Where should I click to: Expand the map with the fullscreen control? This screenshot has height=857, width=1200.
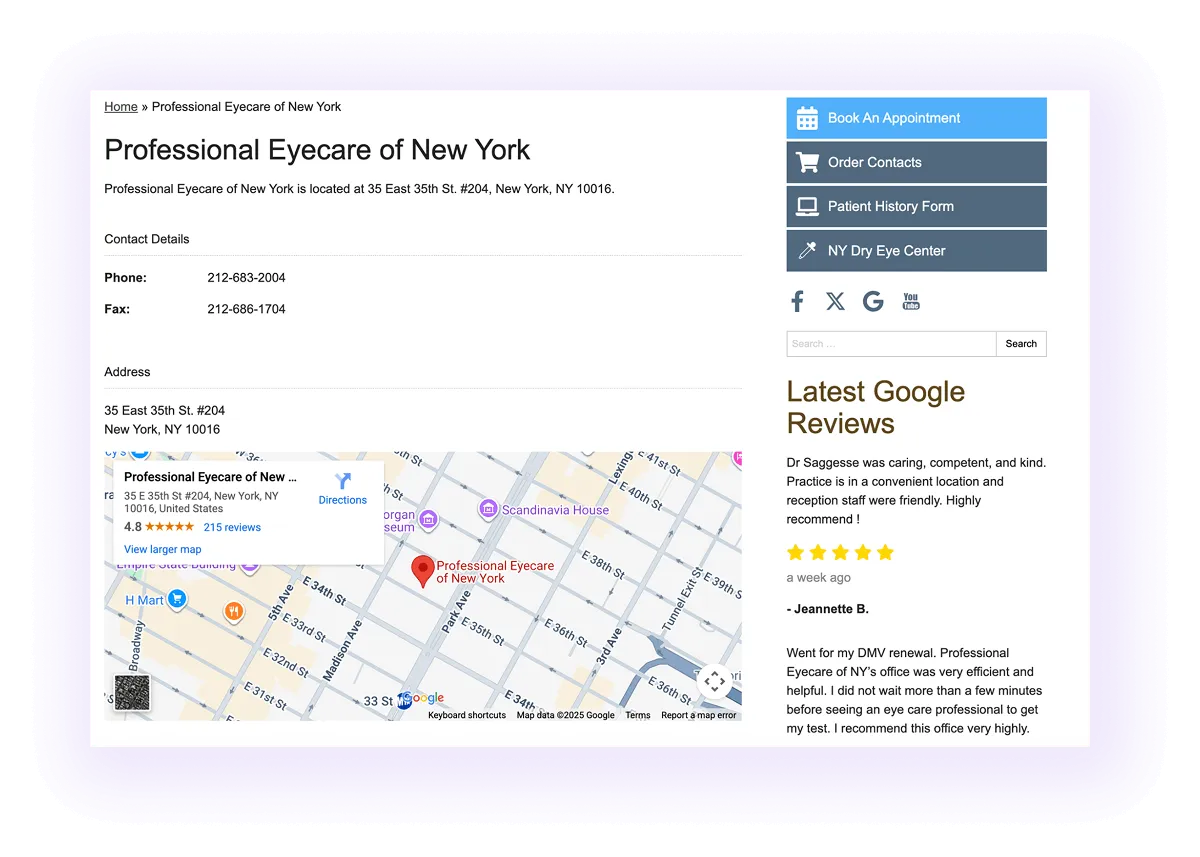714,681
